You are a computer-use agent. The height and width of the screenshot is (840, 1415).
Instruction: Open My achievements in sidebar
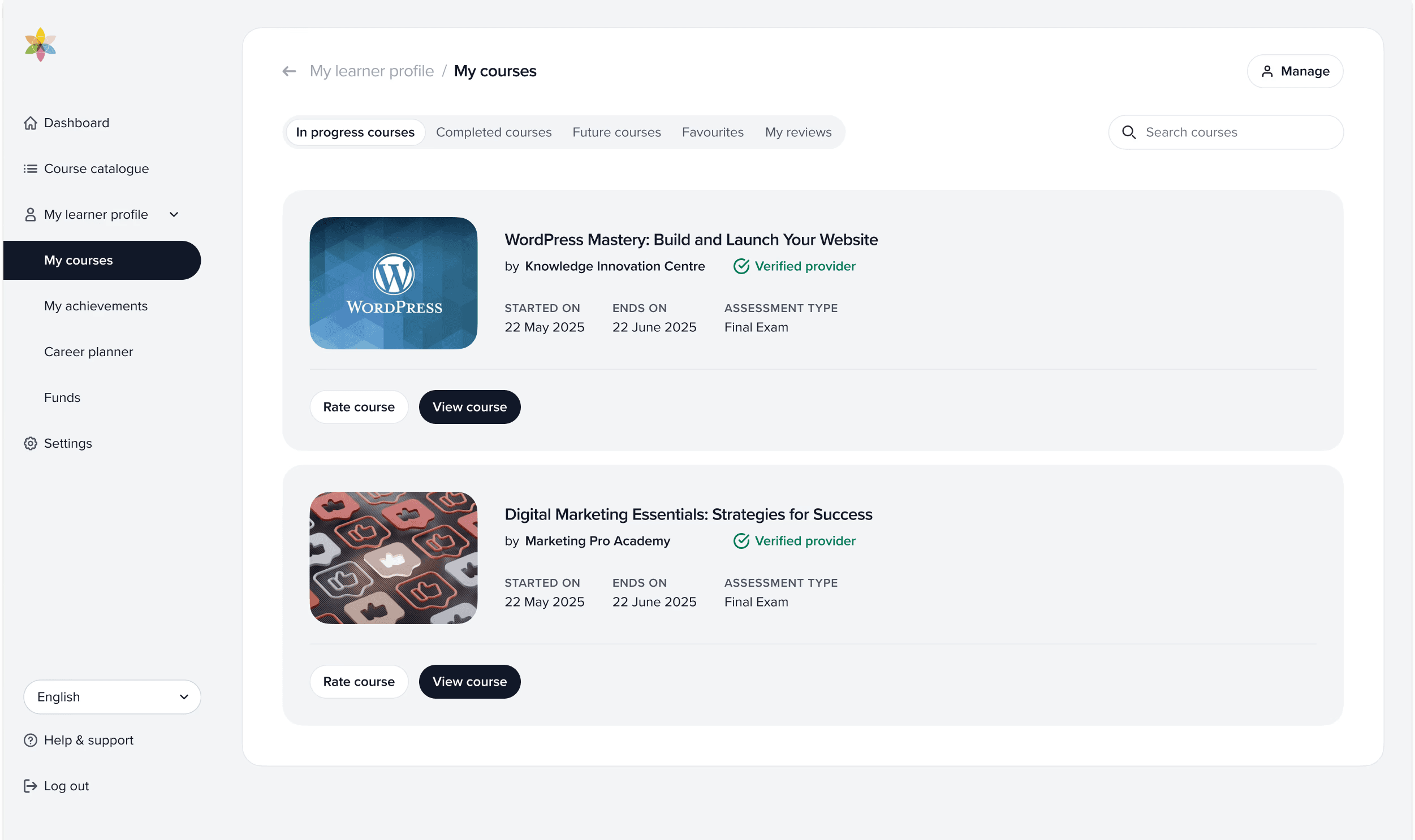point(96,306)
